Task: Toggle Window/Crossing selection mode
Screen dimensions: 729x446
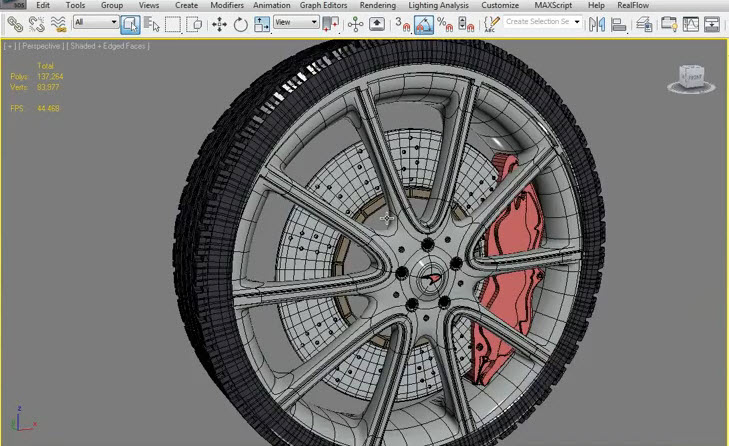Action: (x=193, y=24)
